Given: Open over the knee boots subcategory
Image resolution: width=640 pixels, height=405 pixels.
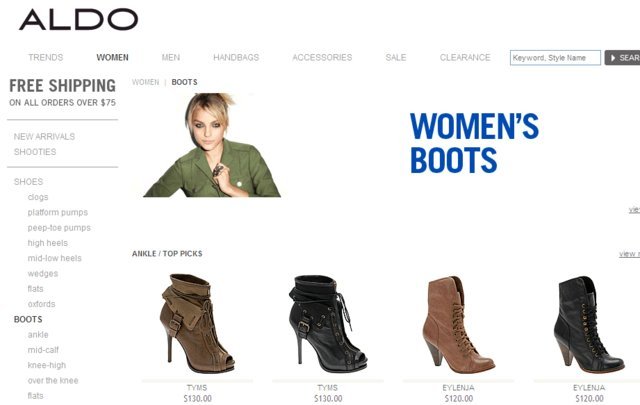Looking at the screenshot, I should click(53, 381).
